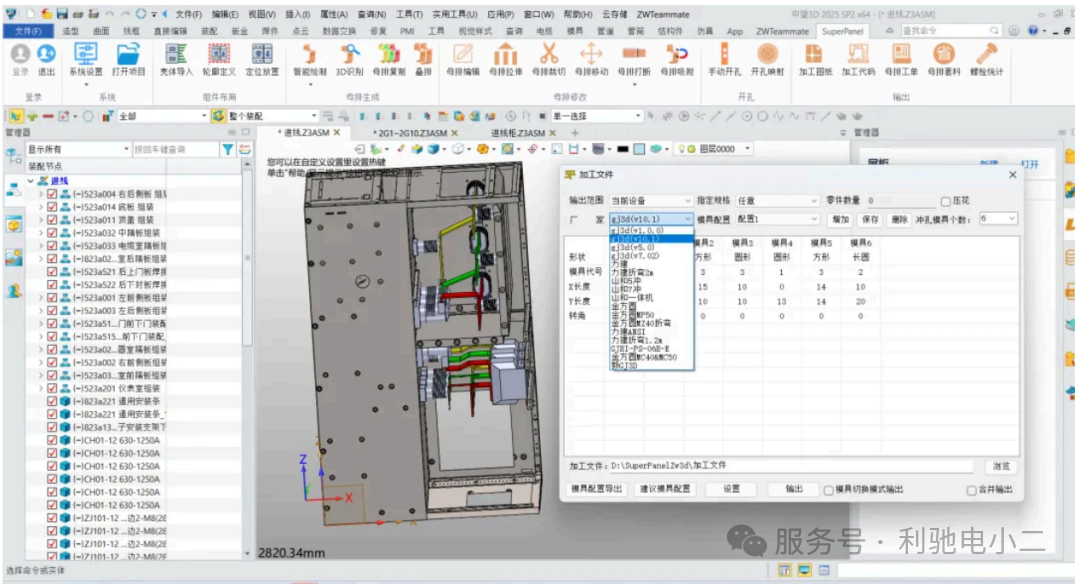Click the 建议模具配置 button
This screenshot has height=584, width=1080.
click(x=665, y=489)
